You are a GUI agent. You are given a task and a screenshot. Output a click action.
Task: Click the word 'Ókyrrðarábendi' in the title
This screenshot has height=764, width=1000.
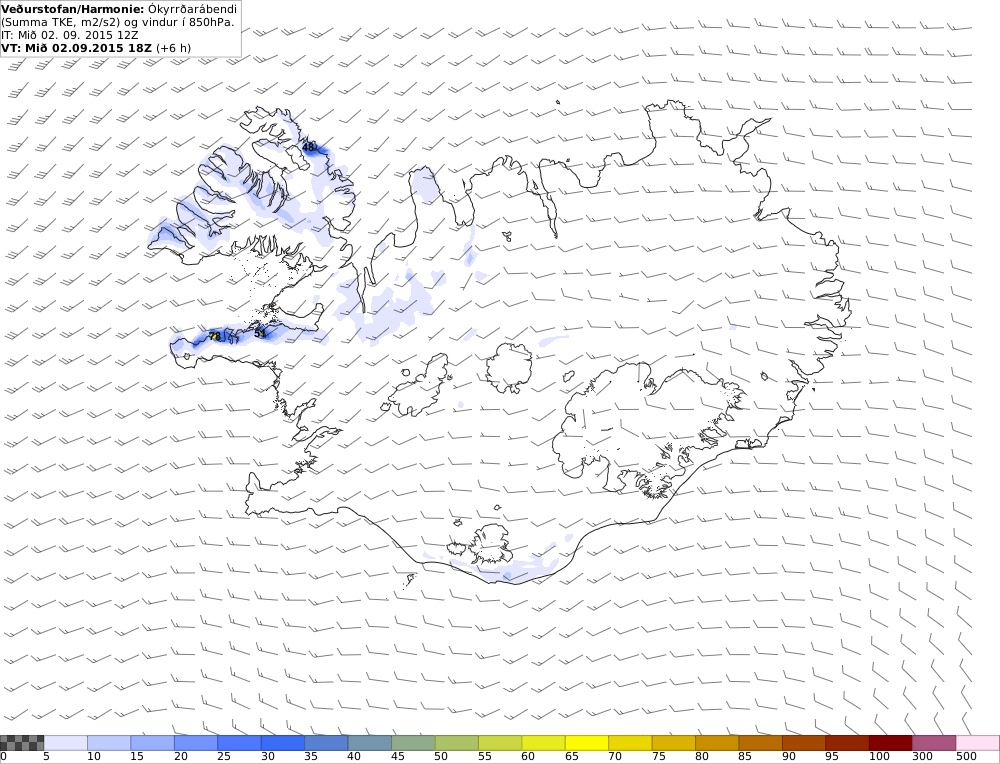point(192,10)
